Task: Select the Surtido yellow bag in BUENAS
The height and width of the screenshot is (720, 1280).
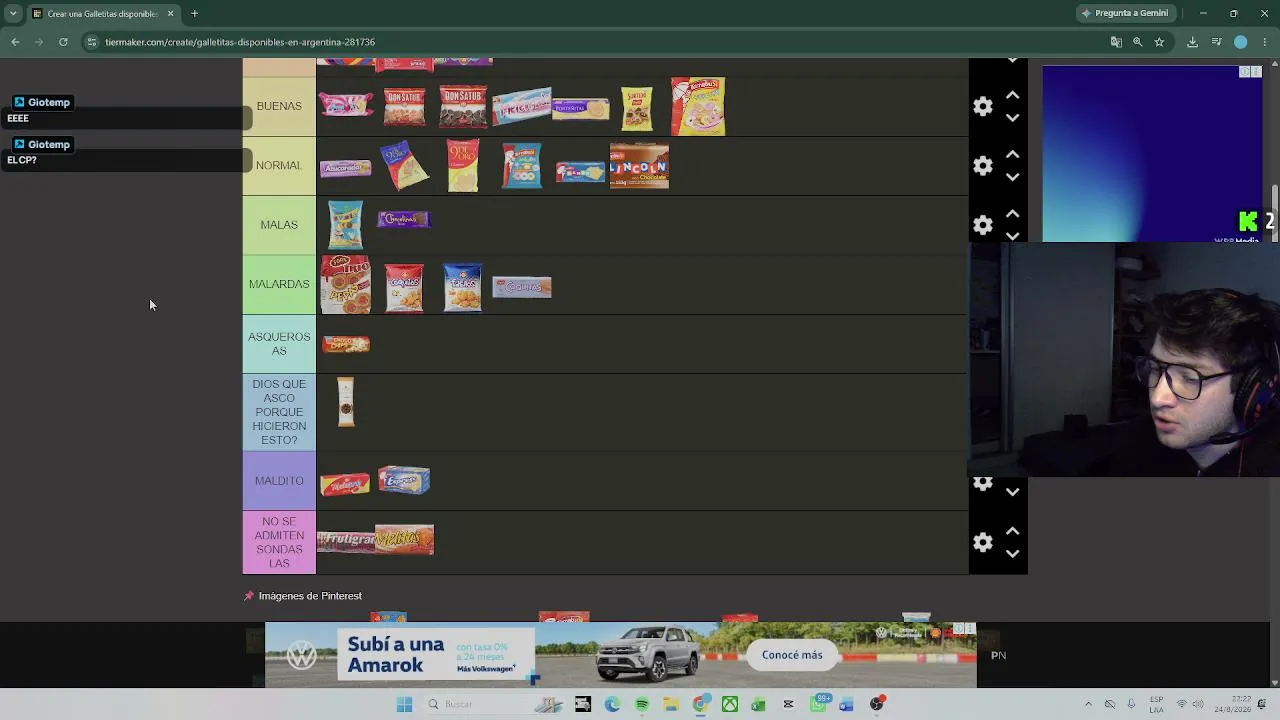Action: click(x=637, y=108)
